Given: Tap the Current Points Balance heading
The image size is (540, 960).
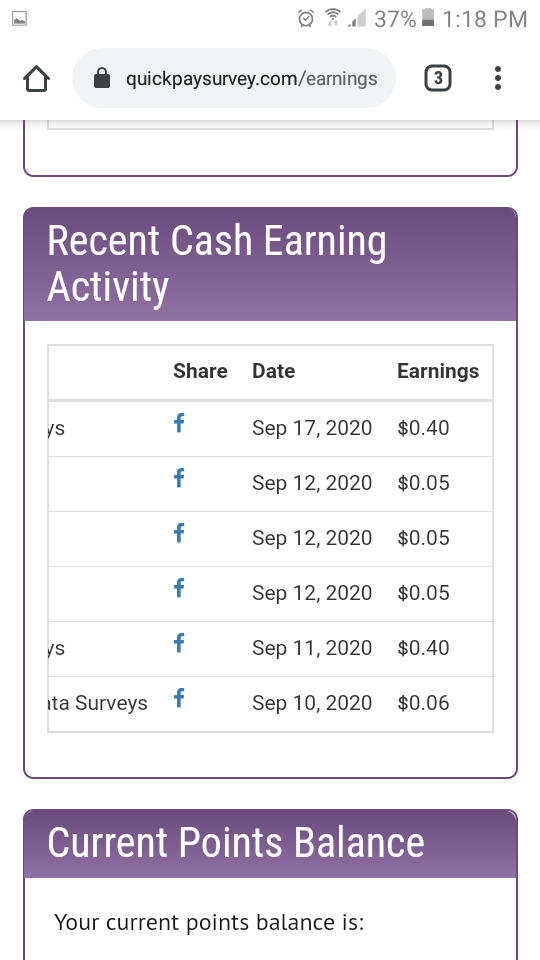Looking at the screenshot, I should coord(236,842).
